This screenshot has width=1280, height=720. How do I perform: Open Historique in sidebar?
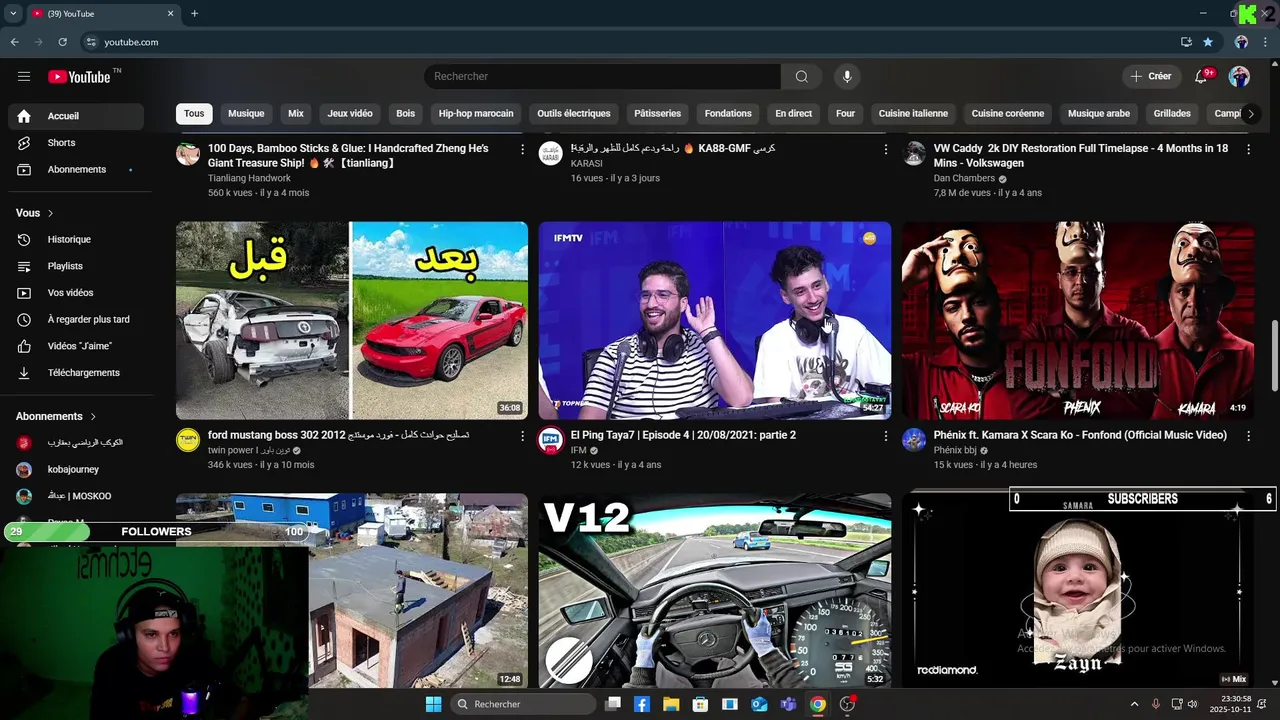[76, 240]
